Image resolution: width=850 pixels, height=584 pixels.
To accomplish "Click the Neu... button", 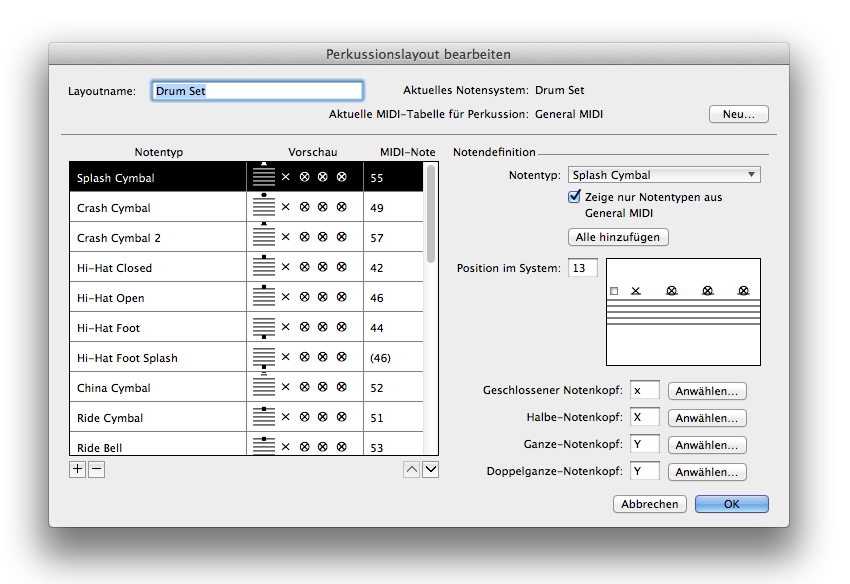I will pos(738,114).
